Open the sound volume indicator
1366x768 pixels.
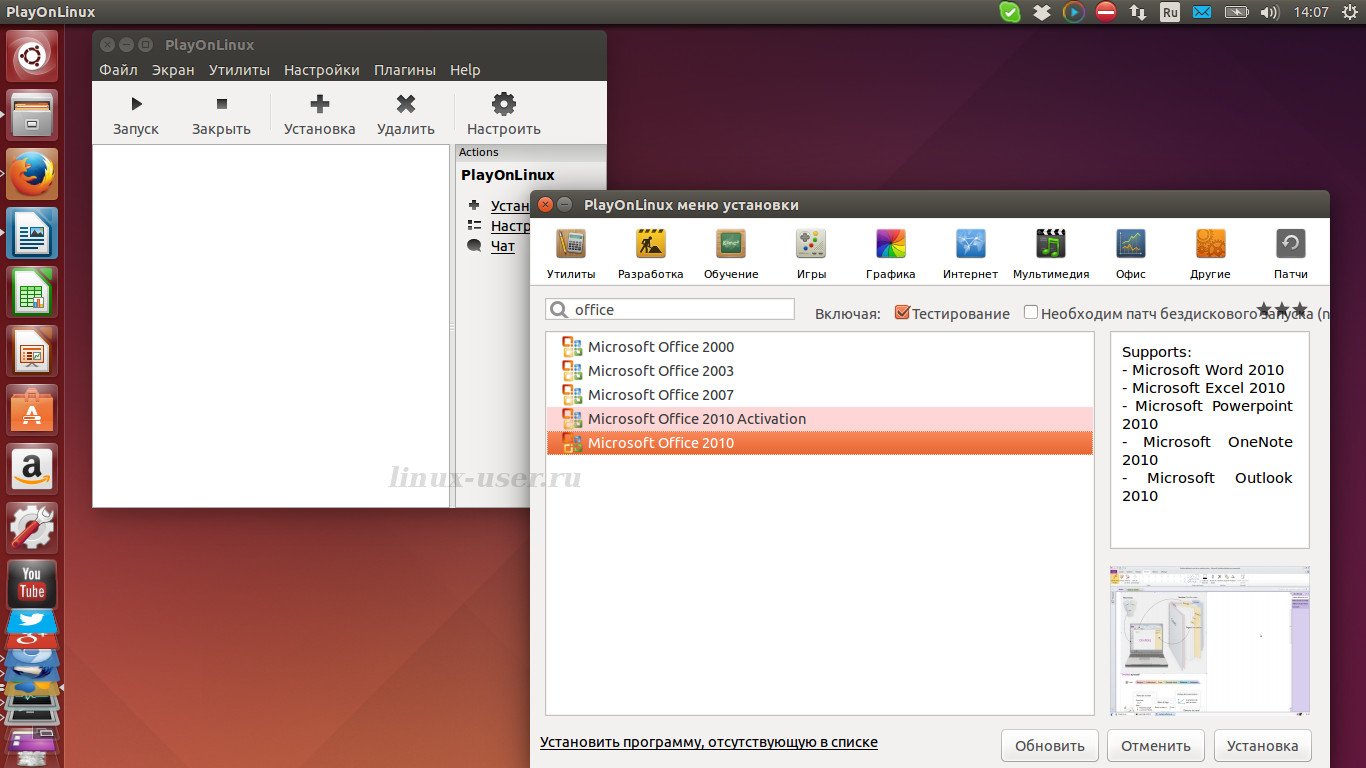coord(1270,12)
